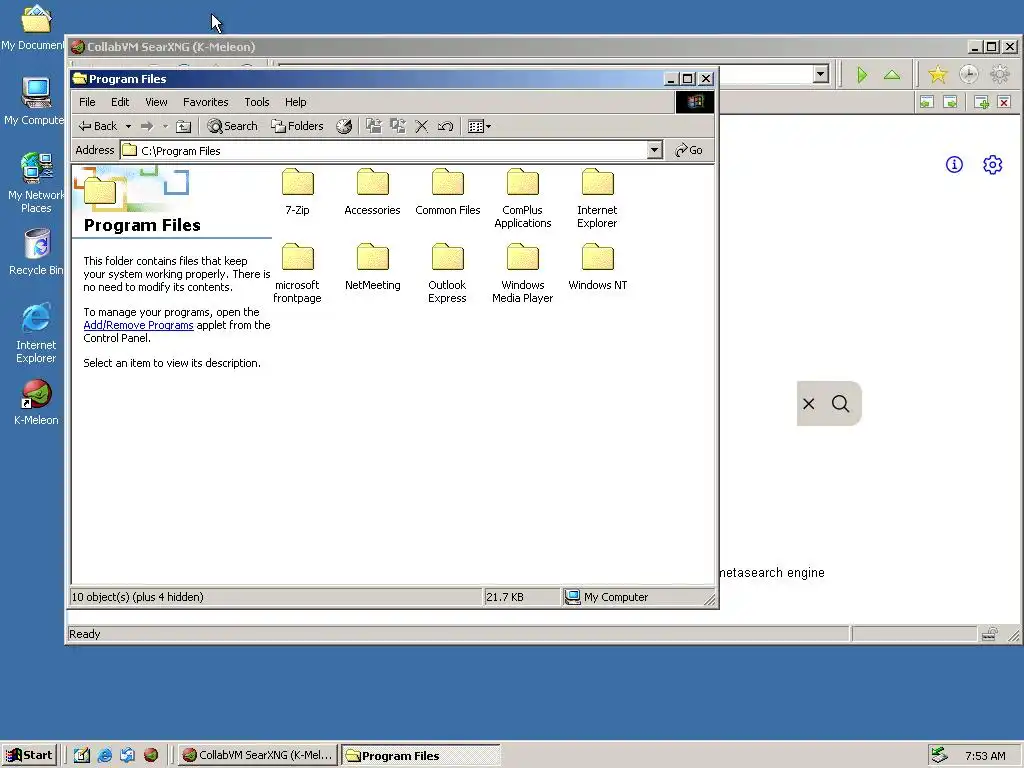The width and height of the screenshot is (1024, 768).
Task: Open K-Meleon bookmarks star icon
Action: click(x=938, y=74)
